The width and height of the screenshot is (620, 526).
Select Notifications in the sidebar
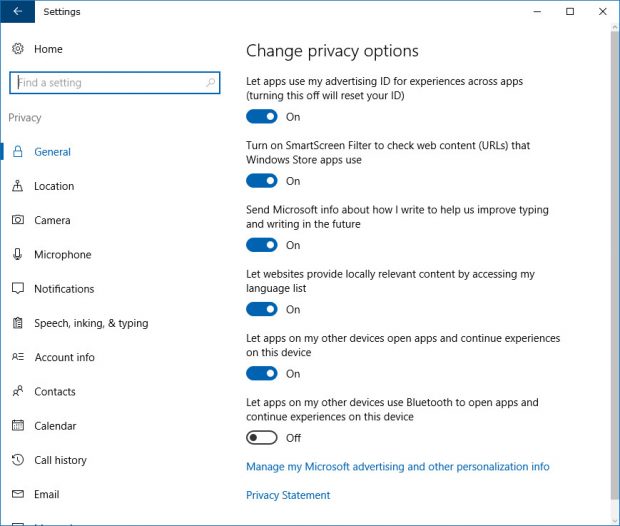tap(64, 289)
